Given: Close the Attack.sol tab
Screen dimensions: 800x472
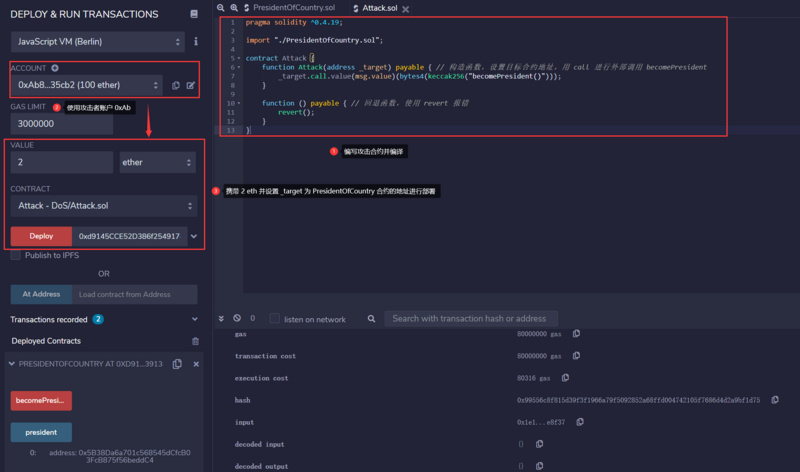Looking at the screenshot, I should [x=406, y=9].
